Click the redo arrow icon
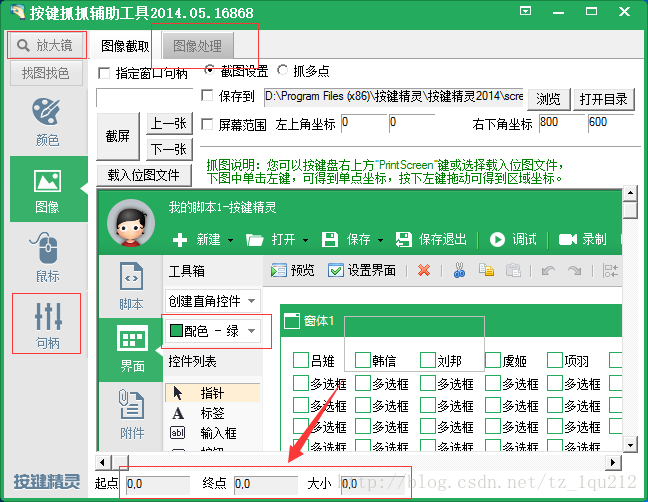Viewport: 648px width, 502px height. pos(575,271)
